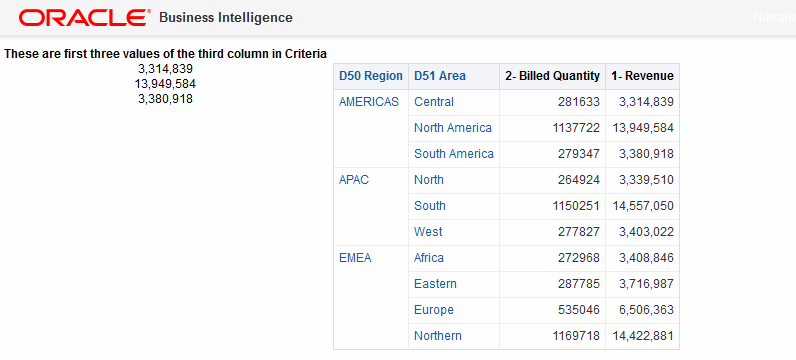Click the West area link

click(x=428, y=232)
